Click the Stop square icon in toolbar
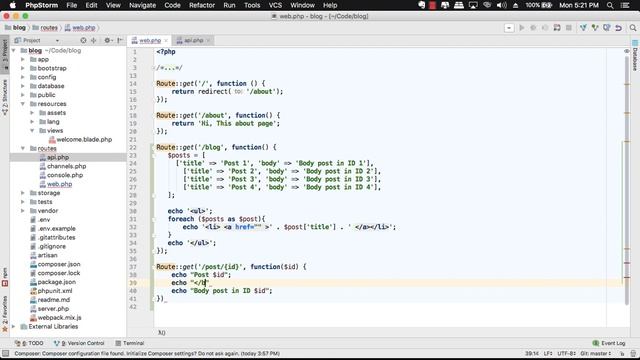This screenshot has width=640, height=360. pos(569,28)
